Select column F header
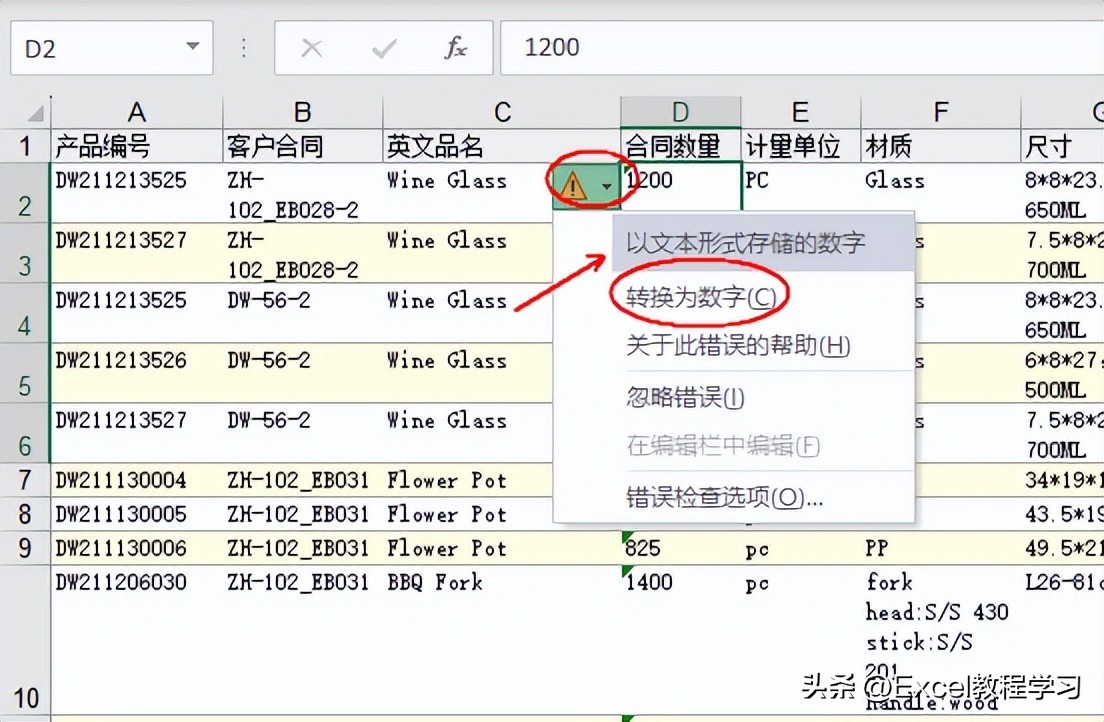Image resolution: width=1104 pixels, height=722 pixels. click(x=941, y=112)
